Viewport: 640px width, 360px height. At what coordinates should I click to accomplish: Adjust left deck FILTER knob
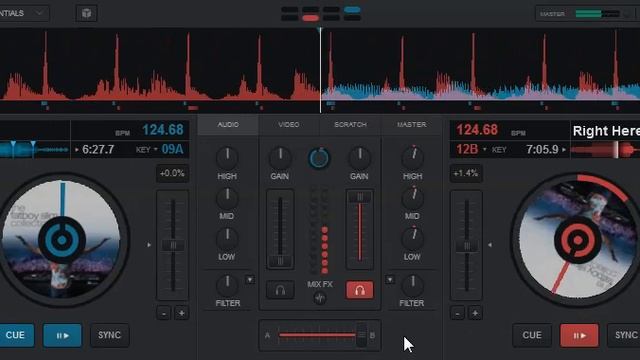tap(227, 285)
